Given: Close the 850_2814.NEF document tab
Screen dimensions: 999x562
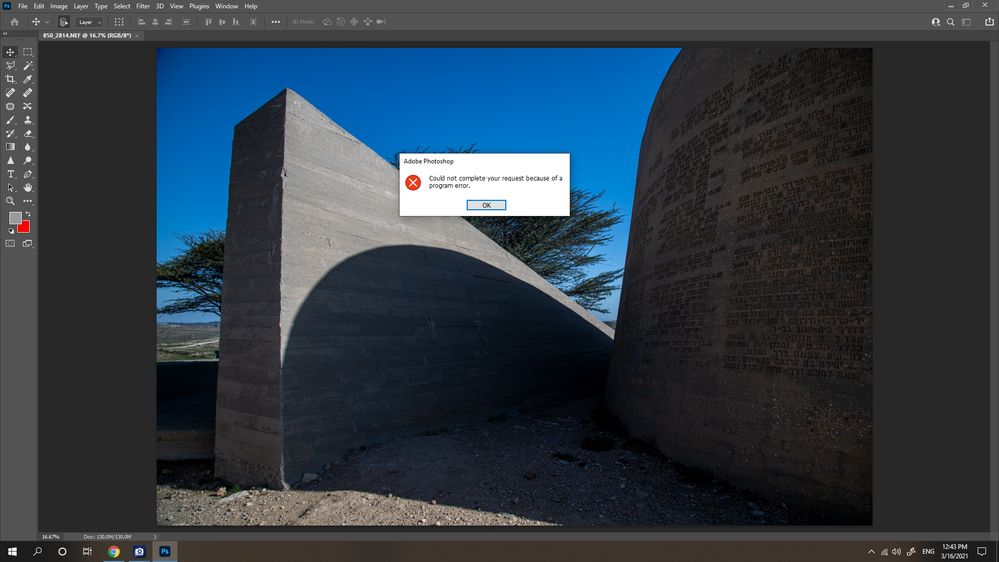Looking at the screenshot, I should pyautogui.click(x=137, y=36).
